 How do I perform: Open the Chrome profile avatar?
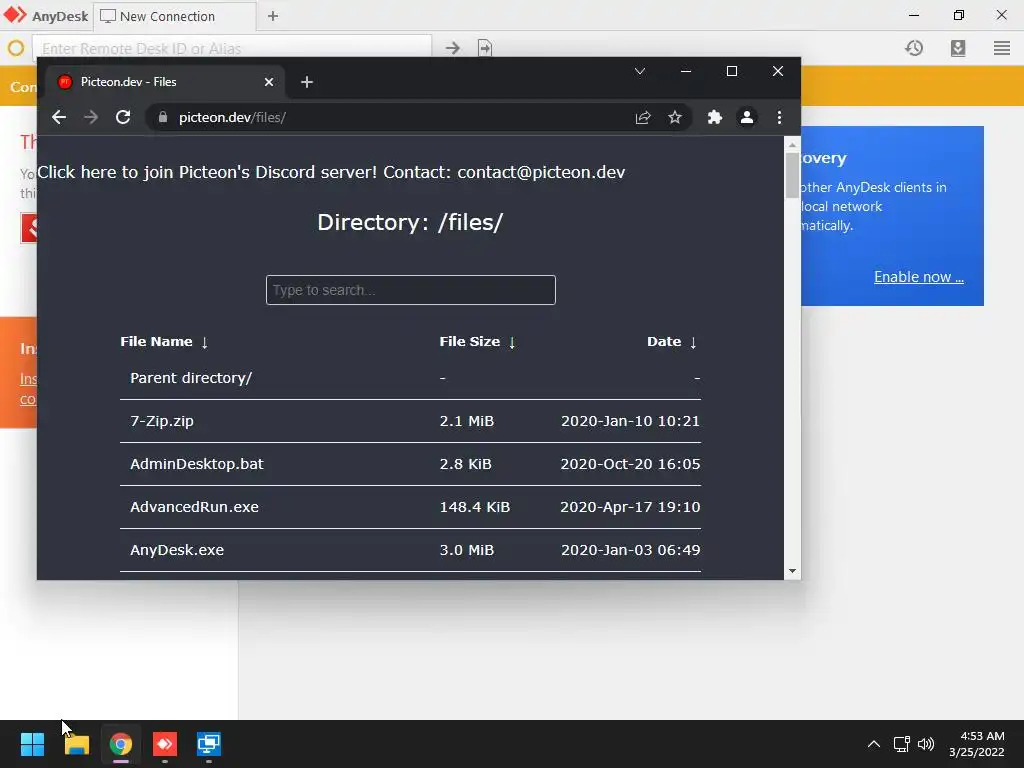click(746, 118)
